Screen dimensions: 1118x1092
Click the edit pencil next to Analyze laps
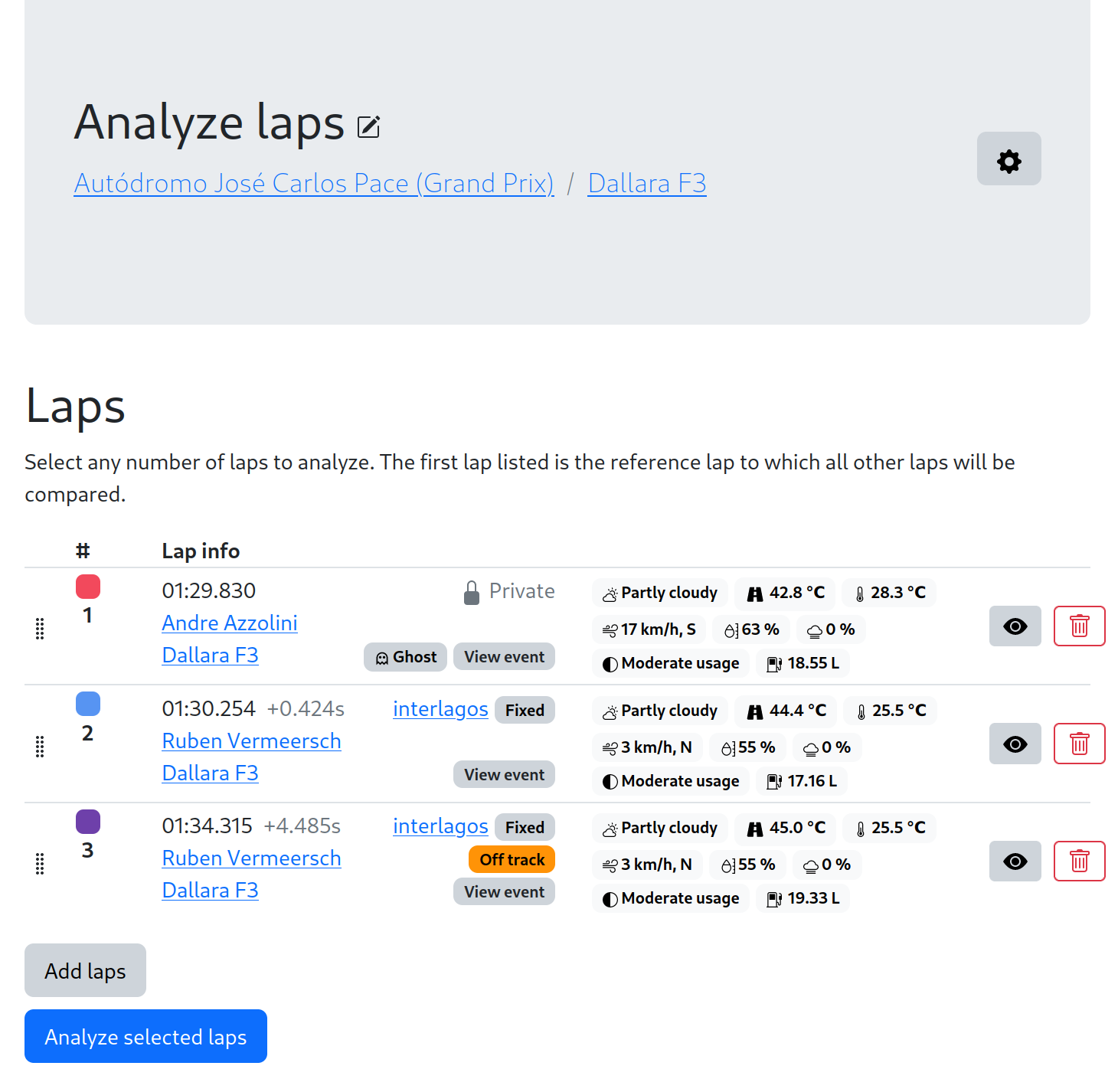click(368, 126)
